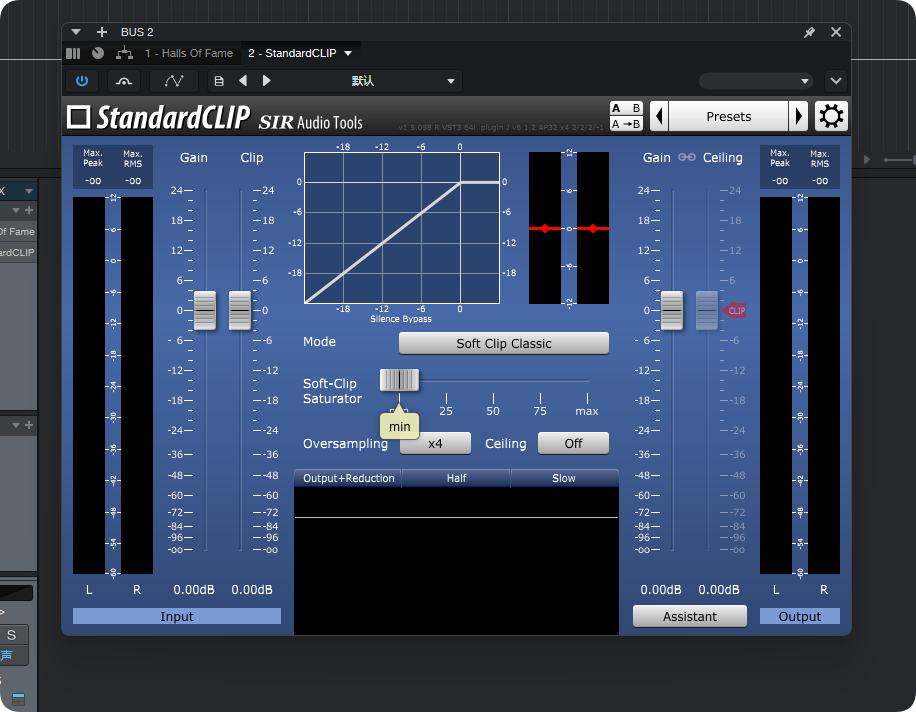
Task: Click the Output label bar
Action: tap(800, 616)
